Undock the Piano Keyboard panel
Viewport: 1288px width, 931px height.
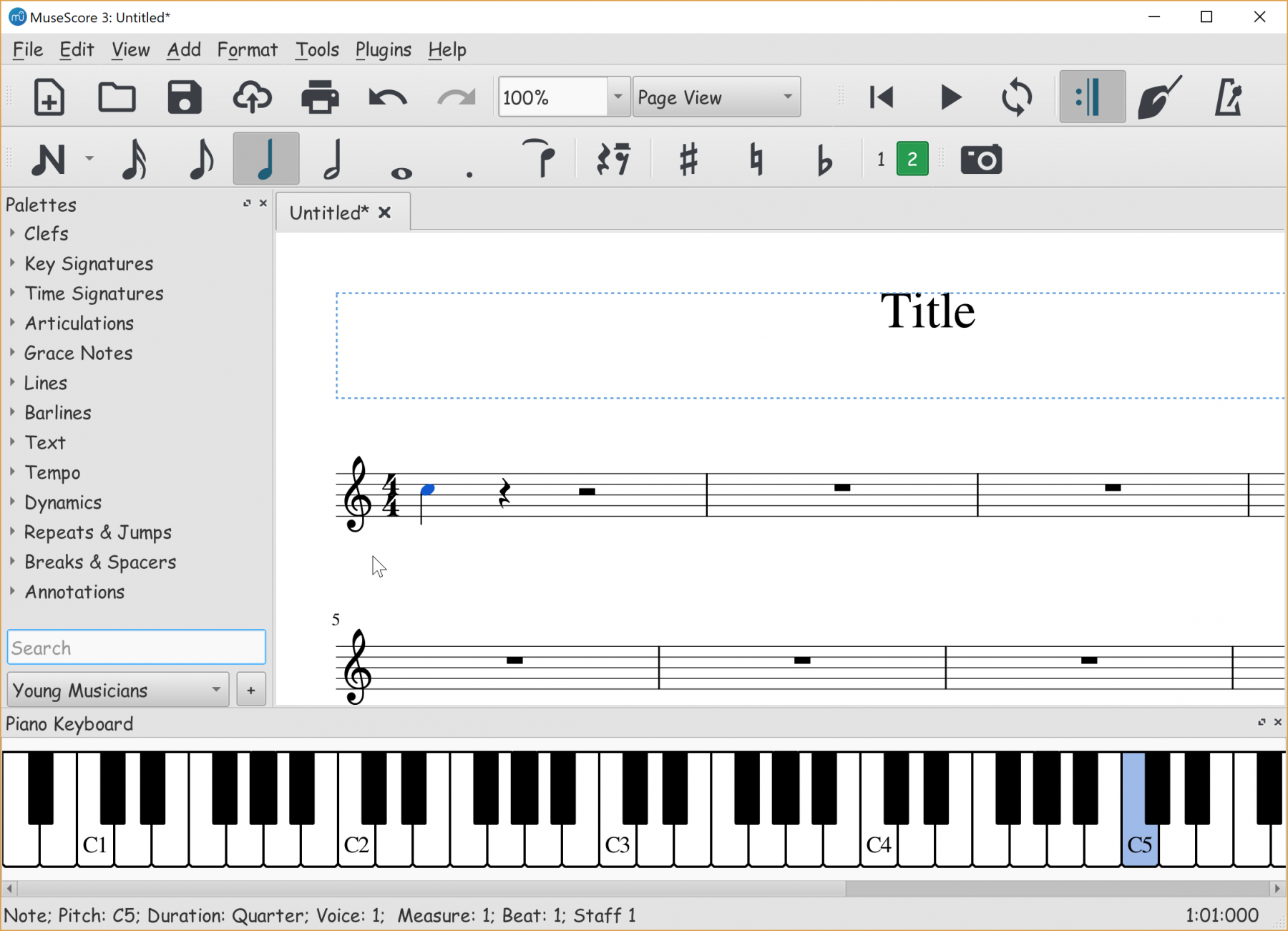click(1262, 722)
